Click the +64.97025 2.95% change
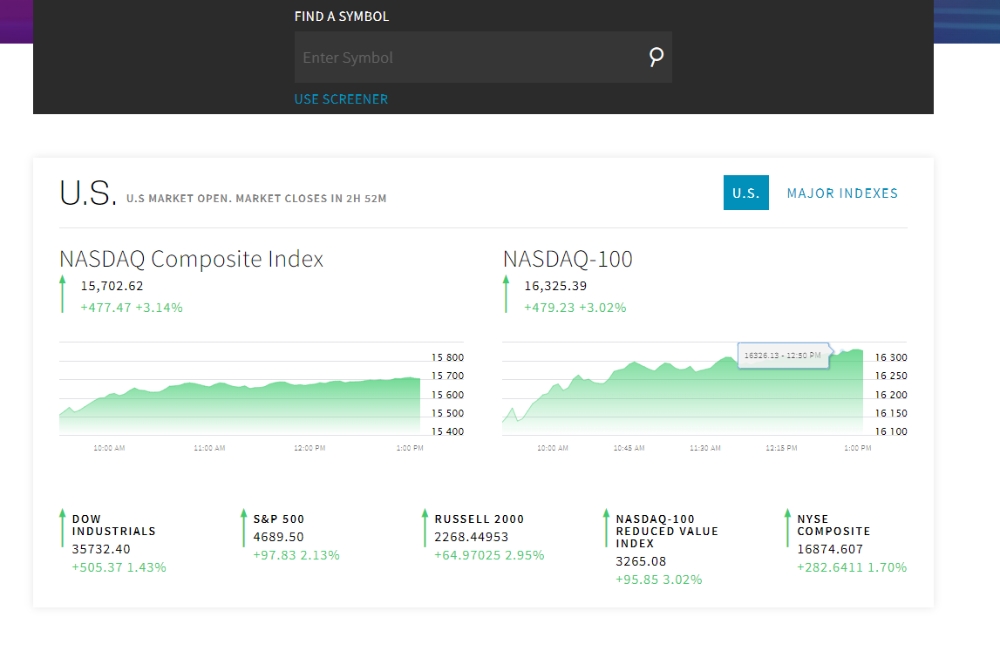1000x651 pixels. click(489, 555)
